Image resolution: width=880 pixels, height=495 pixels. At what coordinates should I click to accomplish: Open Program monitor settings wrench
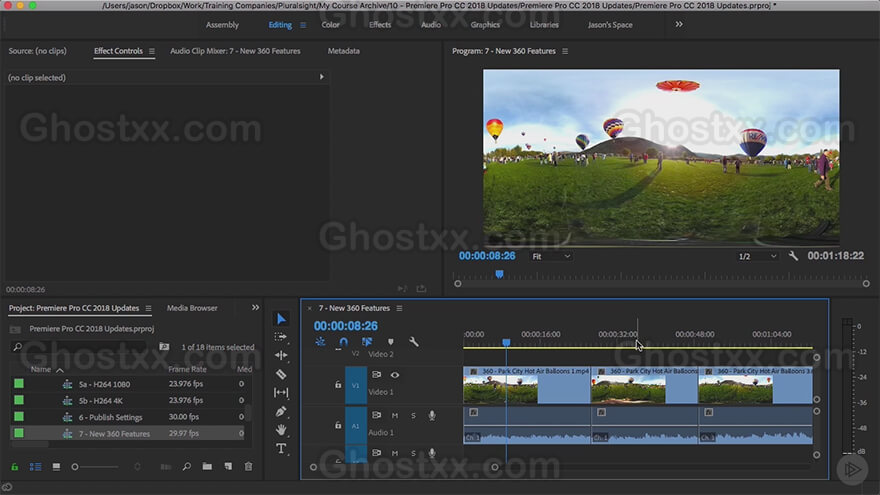(793, 256)
